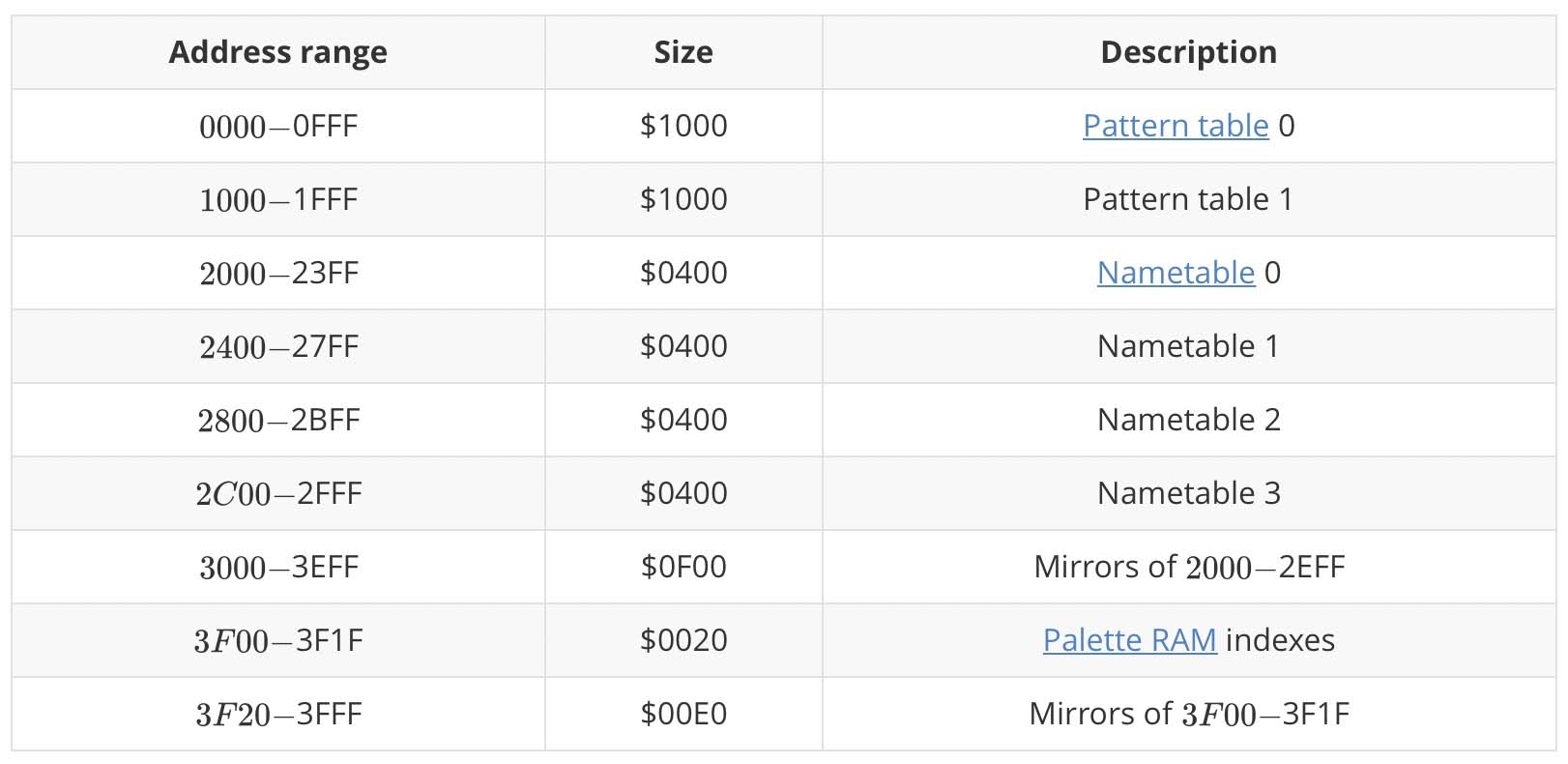Select the Mirrors of 3F00–3F1F description

pyautogui.click(x=1188, y=714)
